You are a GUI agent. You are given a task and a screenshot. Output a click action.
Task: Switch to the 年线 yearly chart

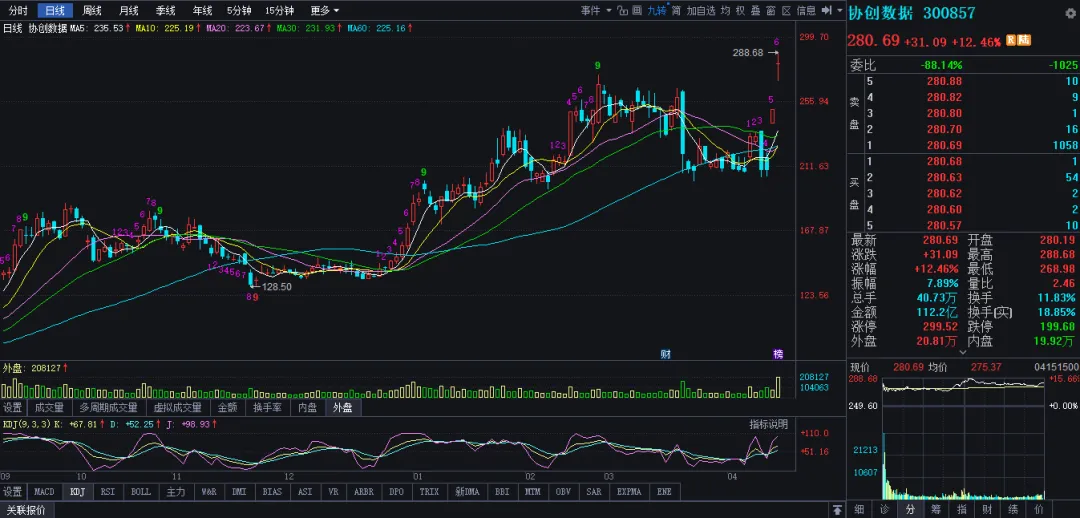(202, 10)
